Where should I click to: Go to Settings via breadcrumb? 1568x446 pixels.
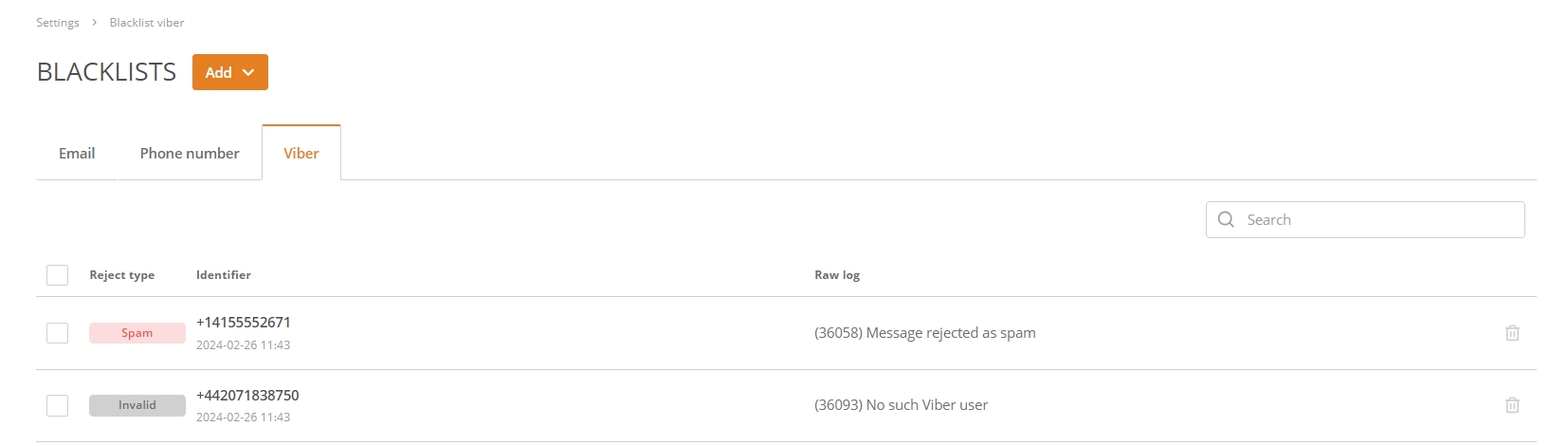58,22
